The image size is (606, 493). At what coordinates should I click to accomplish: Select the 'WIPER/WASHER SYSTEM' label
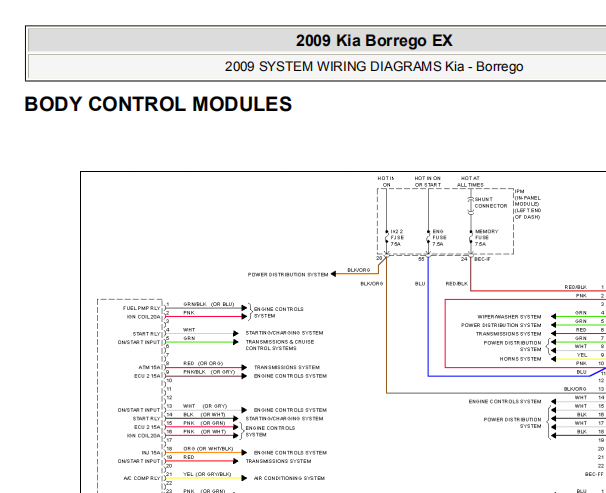(x=509, y=317)
